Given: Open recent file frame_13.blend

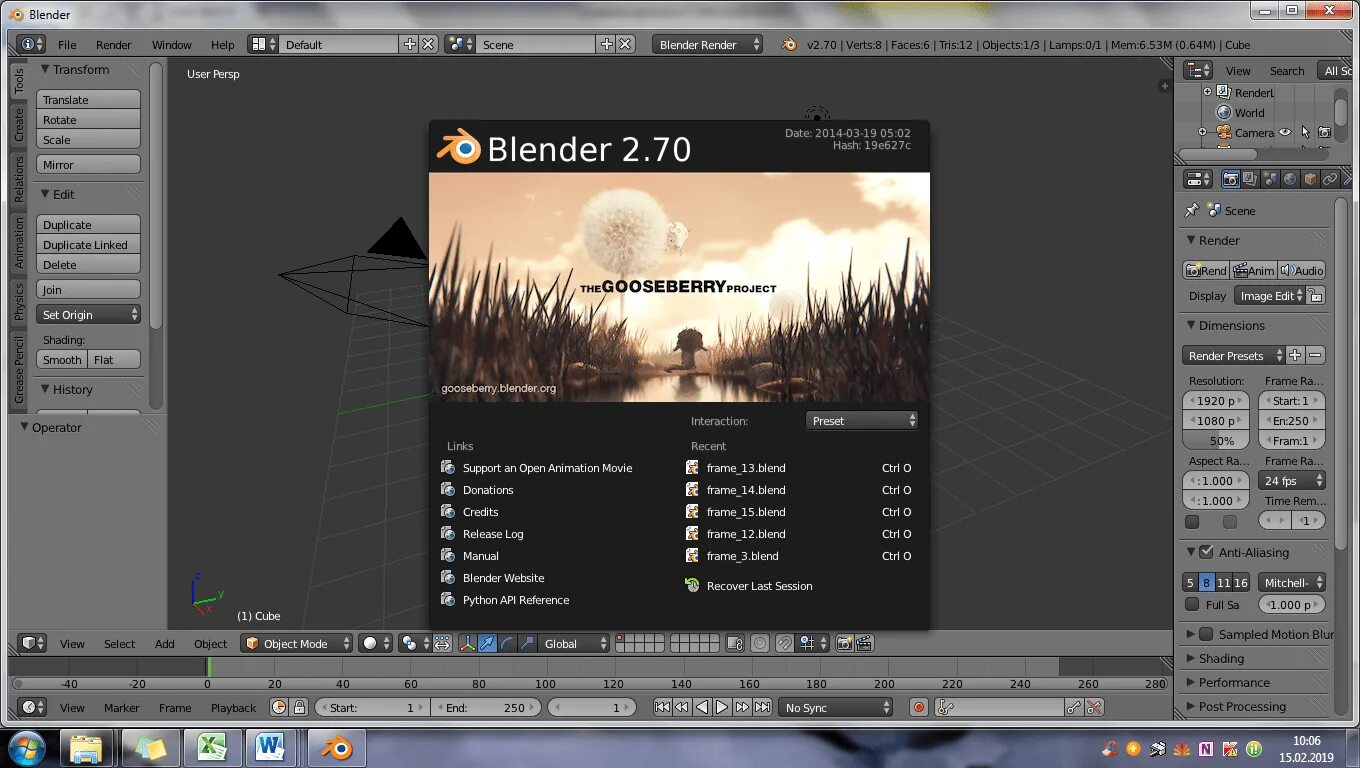Looking at the screenshot, I should [799, 468].
